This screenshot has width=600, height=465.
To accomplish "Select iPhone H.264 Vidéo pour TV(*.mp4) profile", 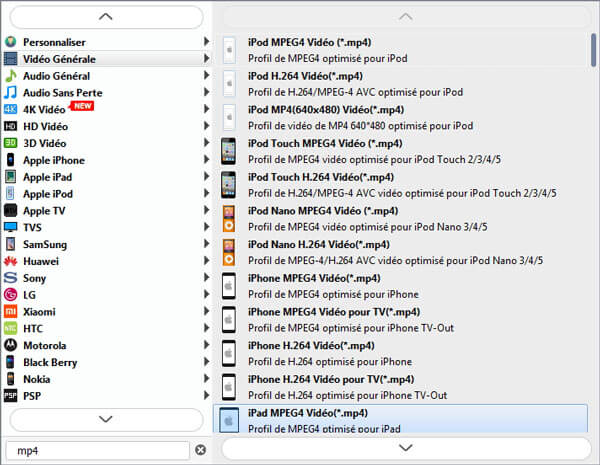I will click(401, 387).
